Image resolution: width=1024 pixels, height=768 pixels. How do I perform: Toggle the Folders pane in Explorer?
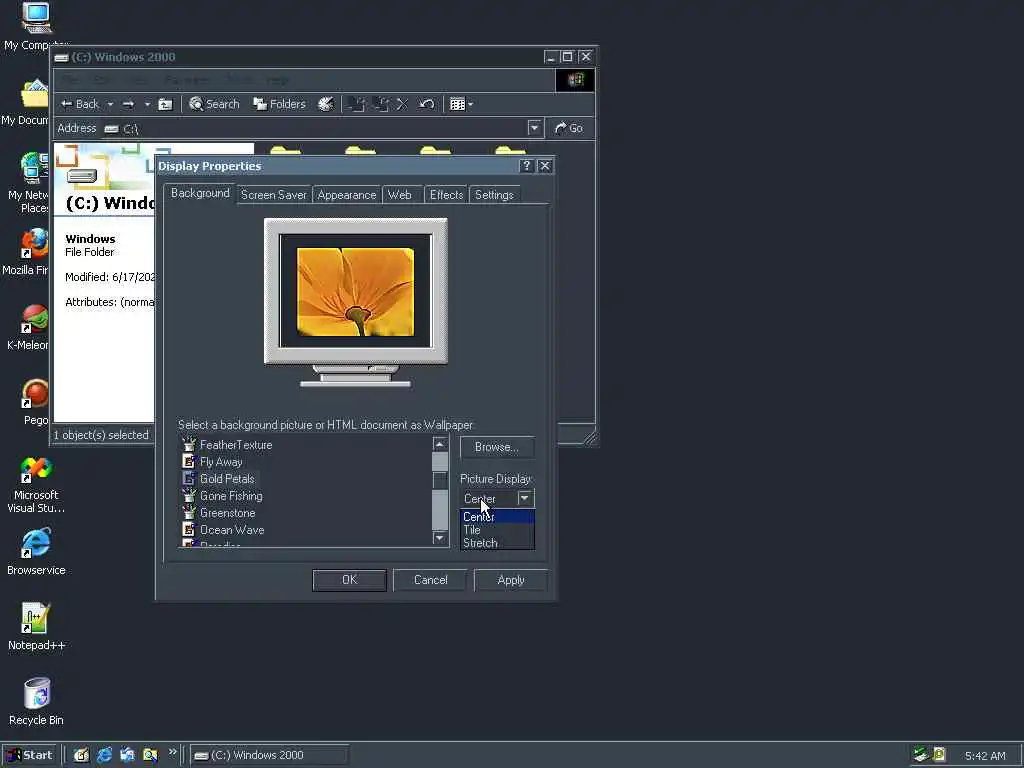tap(279, 104)
